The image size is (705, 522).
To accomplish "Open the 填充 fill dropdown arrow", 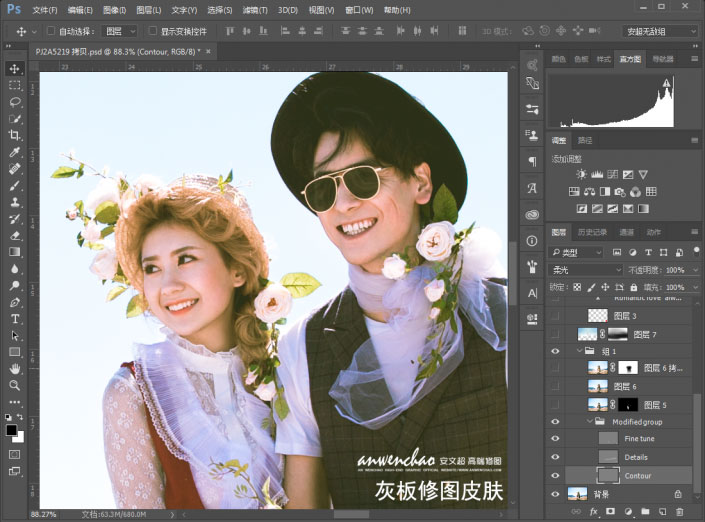I will pyautogui.click(x=696, y=287).
